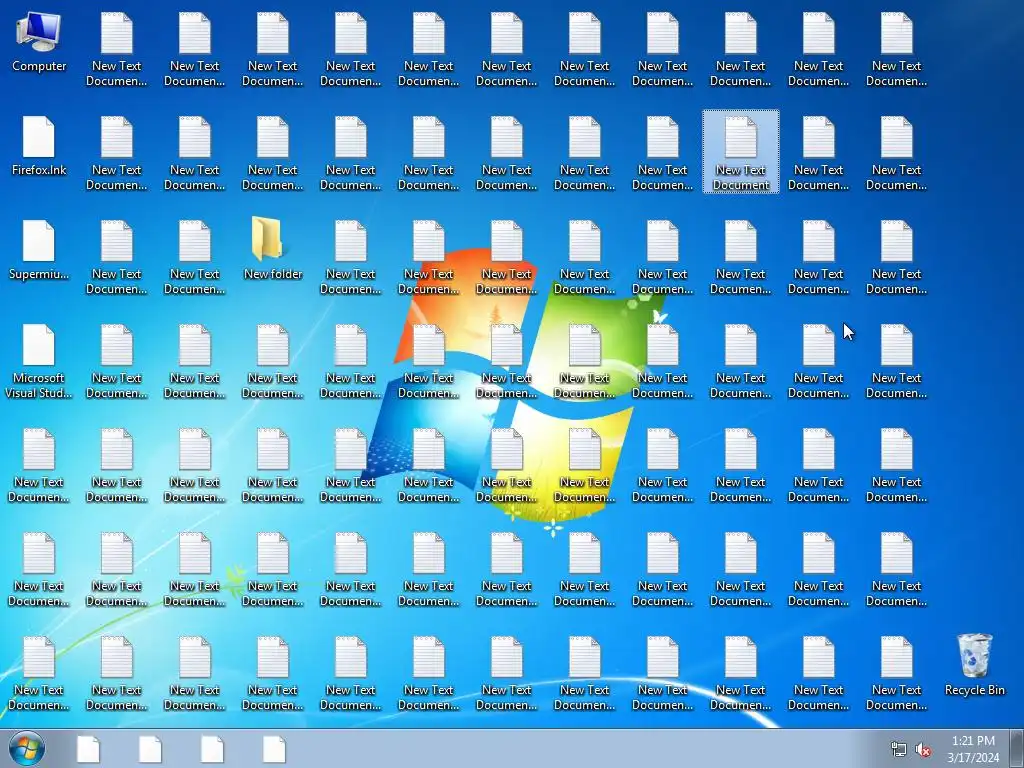Image resolution: width=1024 pixels, height=768 pixels.
Task: Click the network tray icon
Action: (899, 750)
